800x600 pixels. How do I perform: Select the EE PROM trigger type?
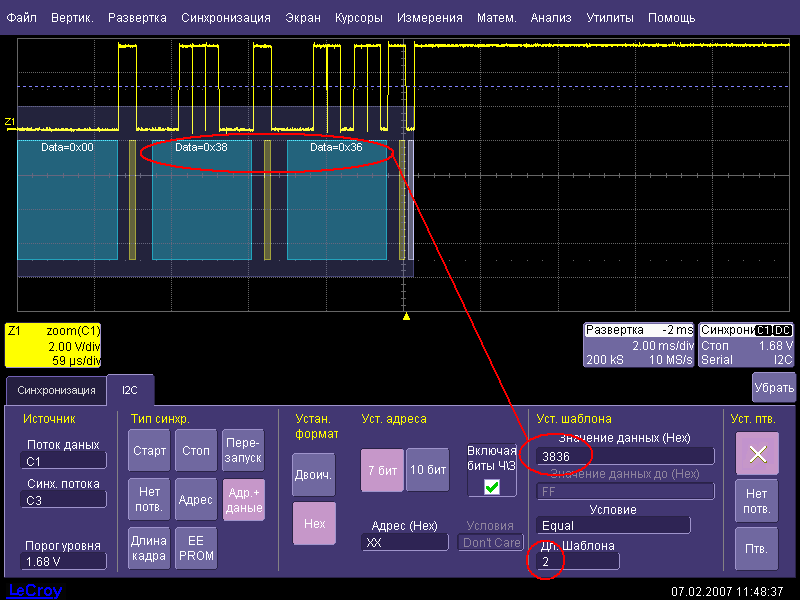196,548
